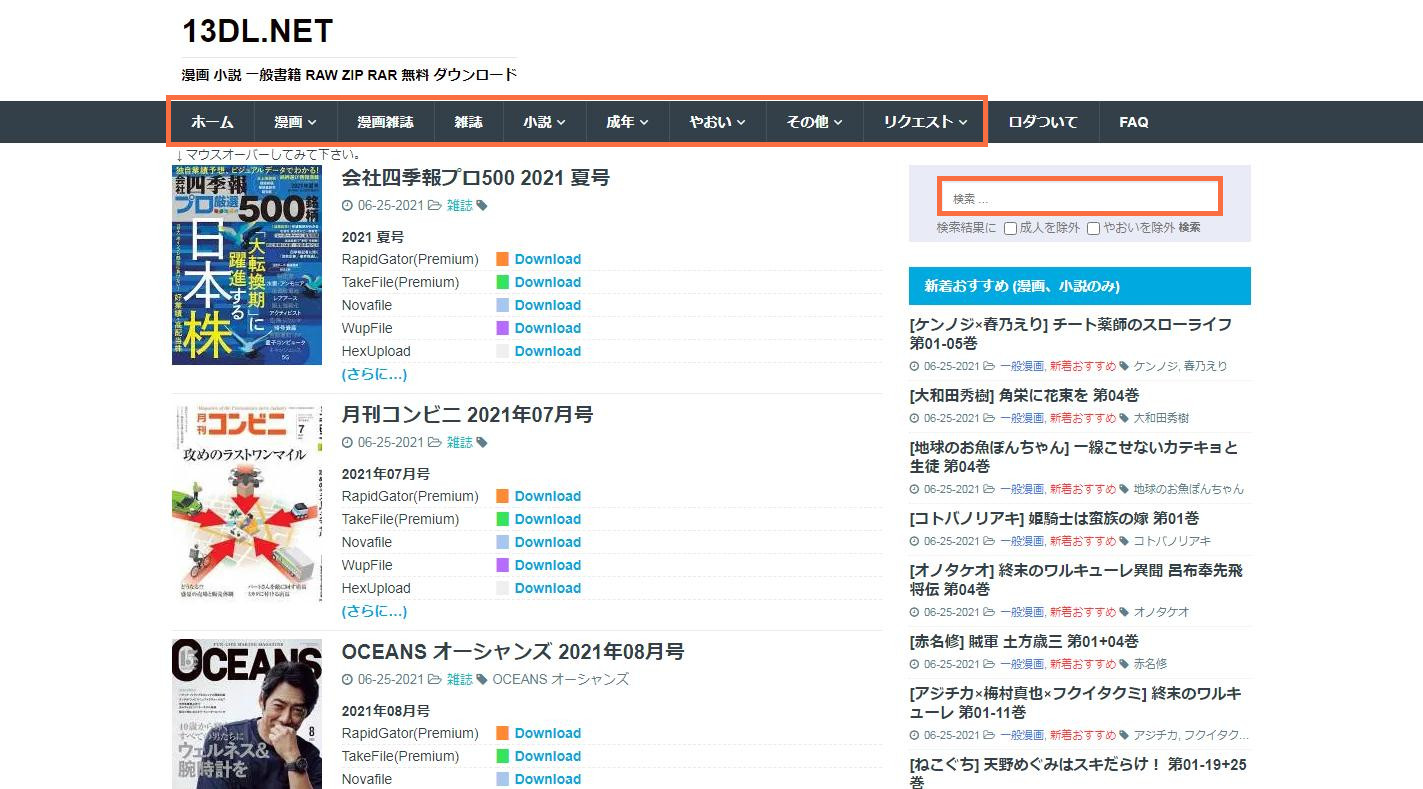Click (さらに…) link under 会社四季報プロ500

coord(374,374)
